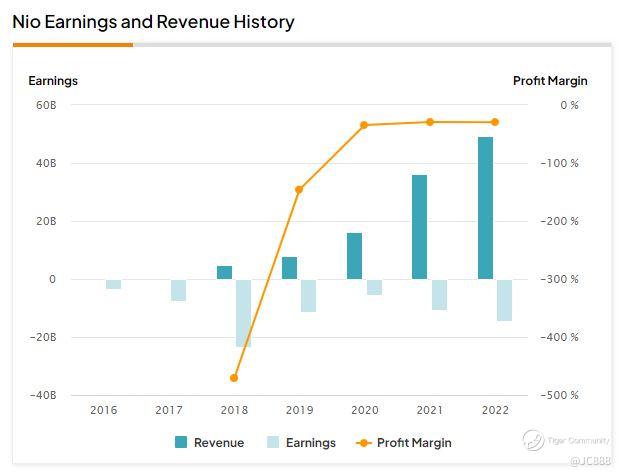Select the 2021 revenue bar
The width and height of the screenshot is (622, 475).
[x=420, y=227]
